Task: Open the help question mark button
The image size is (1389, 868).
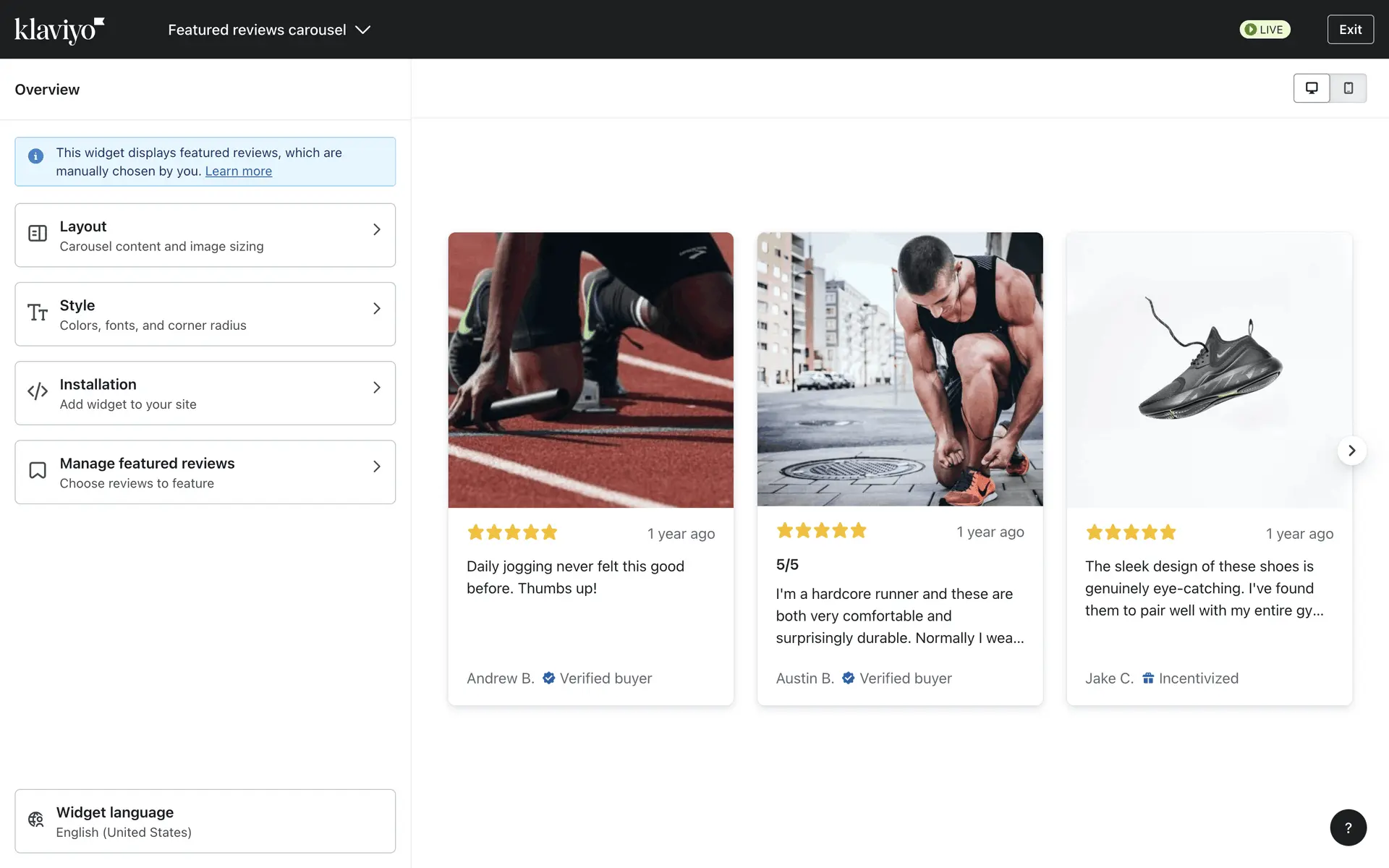Action: [1348, 827]
